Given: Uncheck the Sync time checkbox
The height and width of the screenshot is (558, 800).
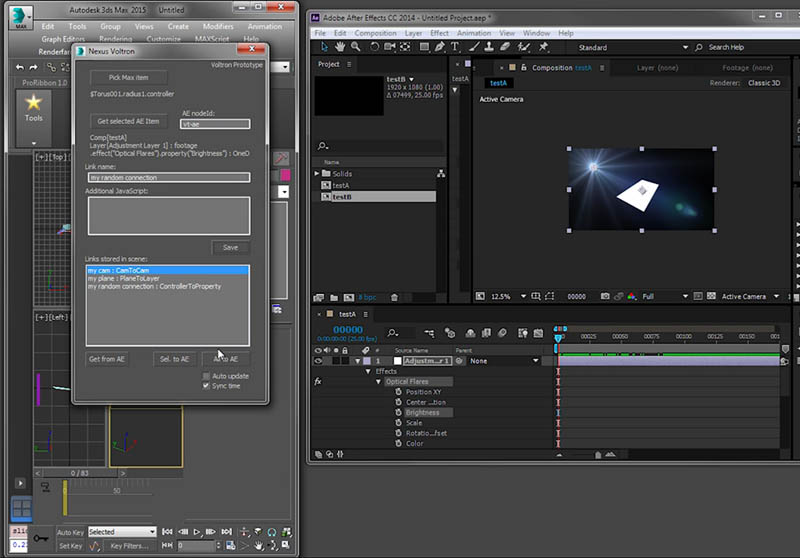Looking at the screenshot, I should pos(206,386).
